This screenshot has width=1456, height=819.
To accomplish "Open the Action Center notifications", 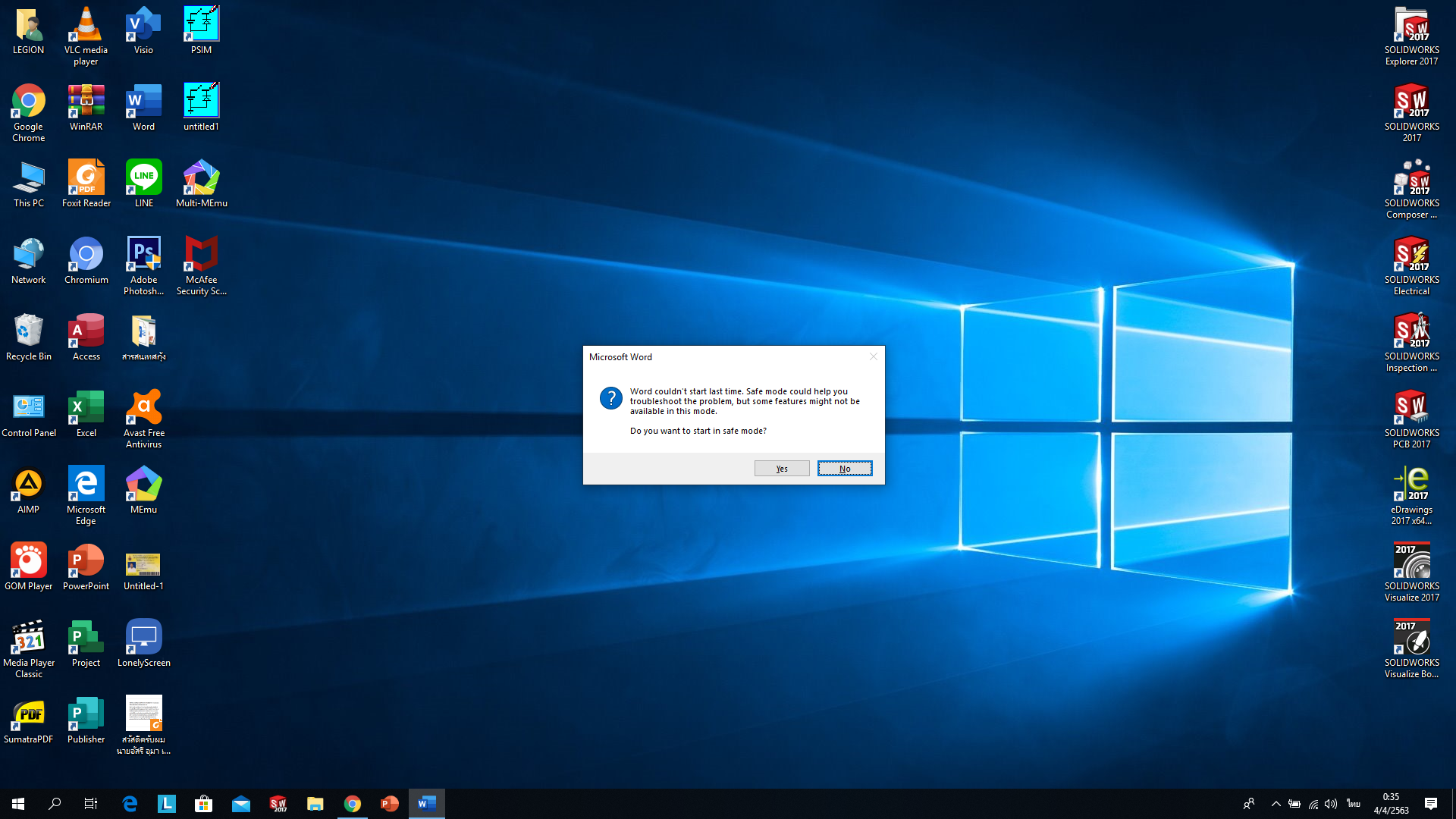I will (1431, 804).
